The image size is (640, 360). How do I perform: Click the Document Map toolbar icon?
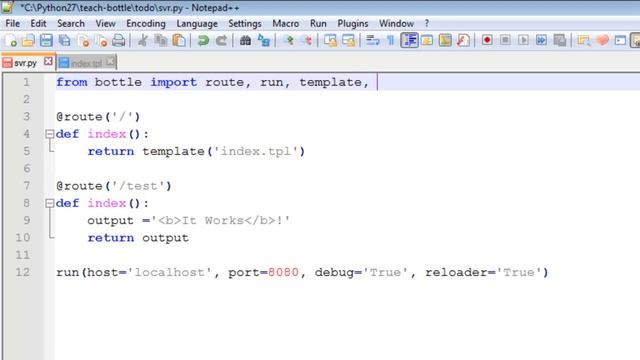tap(445, 40)
